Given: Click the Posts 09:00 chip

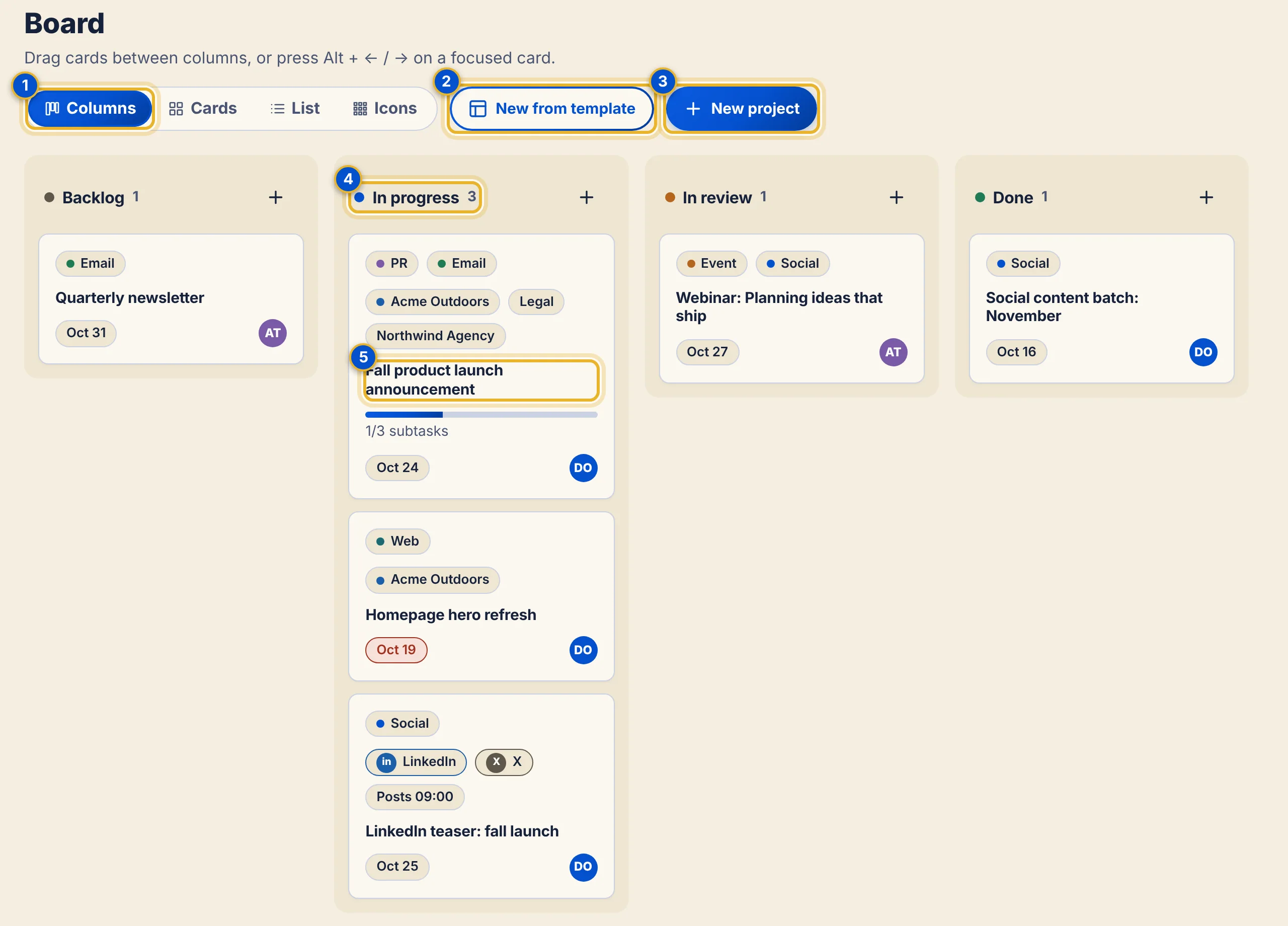Looking at the screenshot, I should [x=415, y=797].
